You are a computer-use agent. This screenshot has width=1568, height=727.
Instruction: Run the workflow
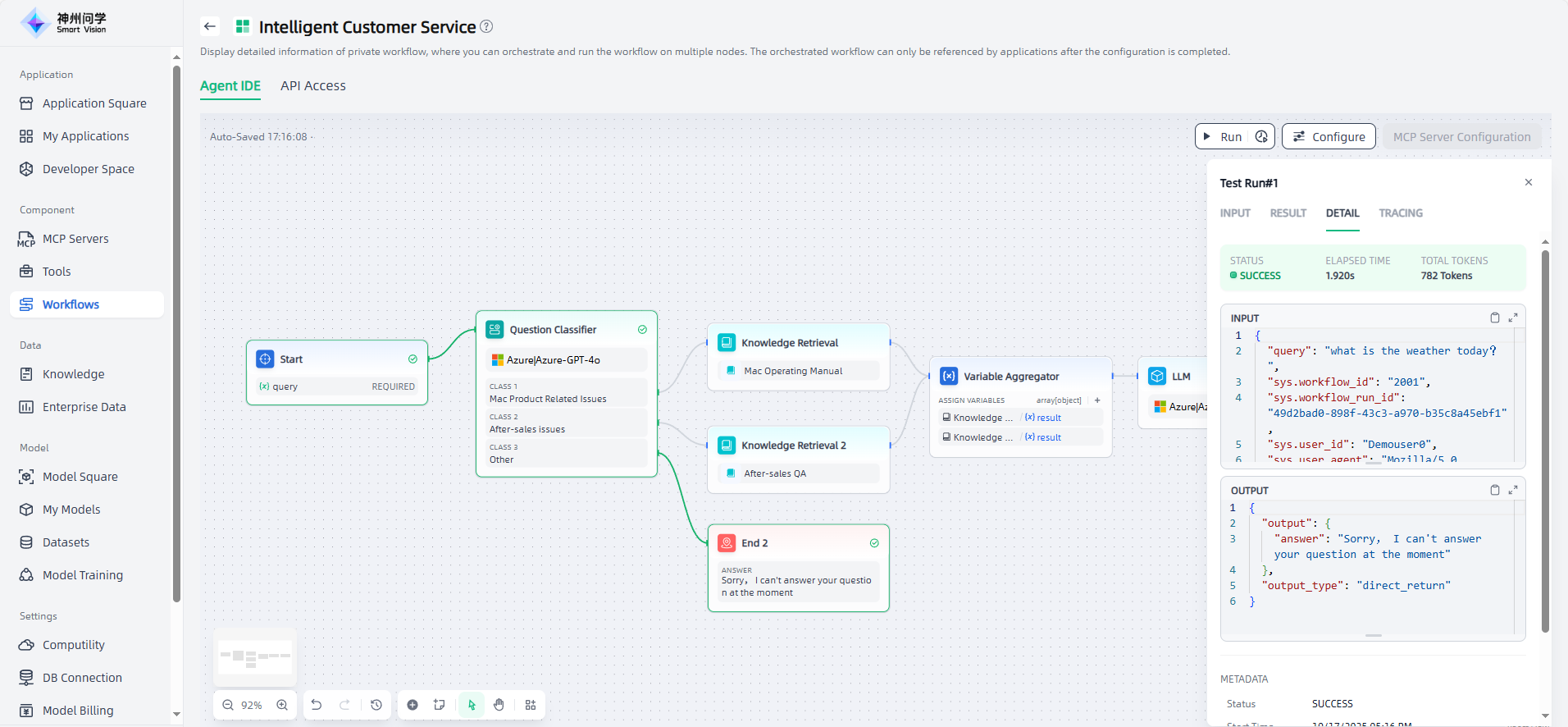click(x=1222, y=137)
